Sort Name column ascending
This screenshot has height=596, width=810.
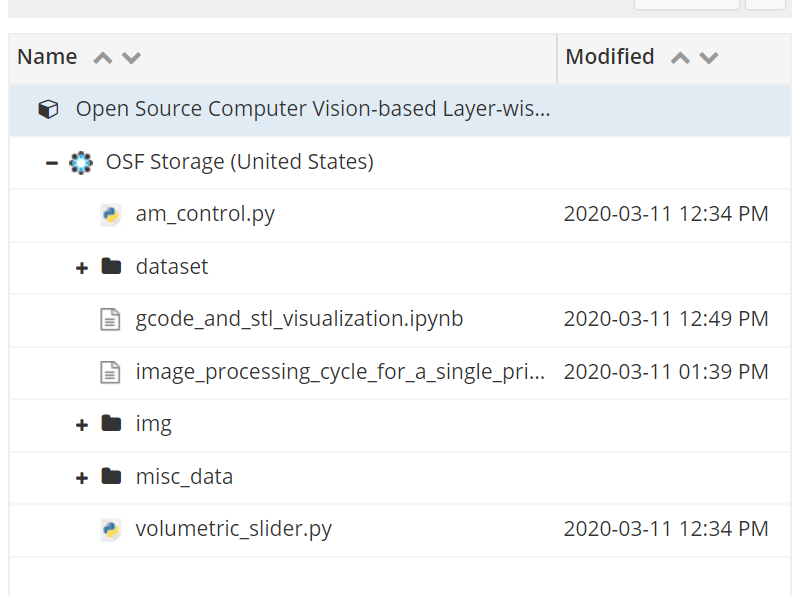[103, 58]
